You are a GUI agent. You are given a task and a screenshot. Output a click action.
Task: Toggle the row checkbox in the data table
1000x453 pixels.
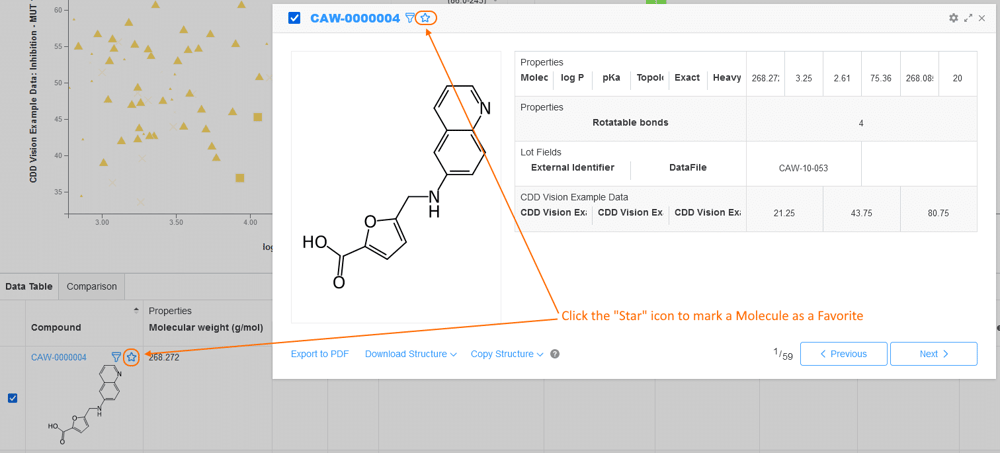(12, 398)
